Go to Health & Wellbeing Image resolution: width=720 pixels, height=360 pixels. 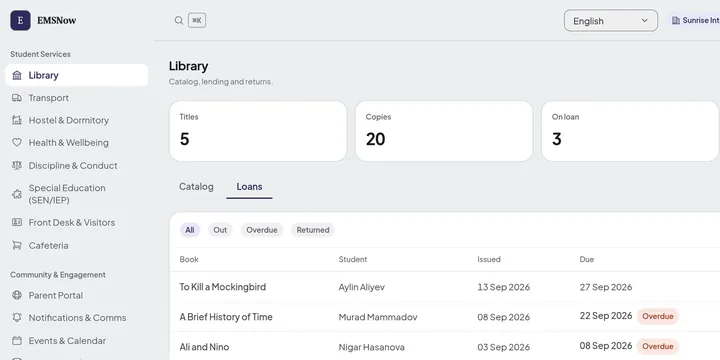[77, 143]
